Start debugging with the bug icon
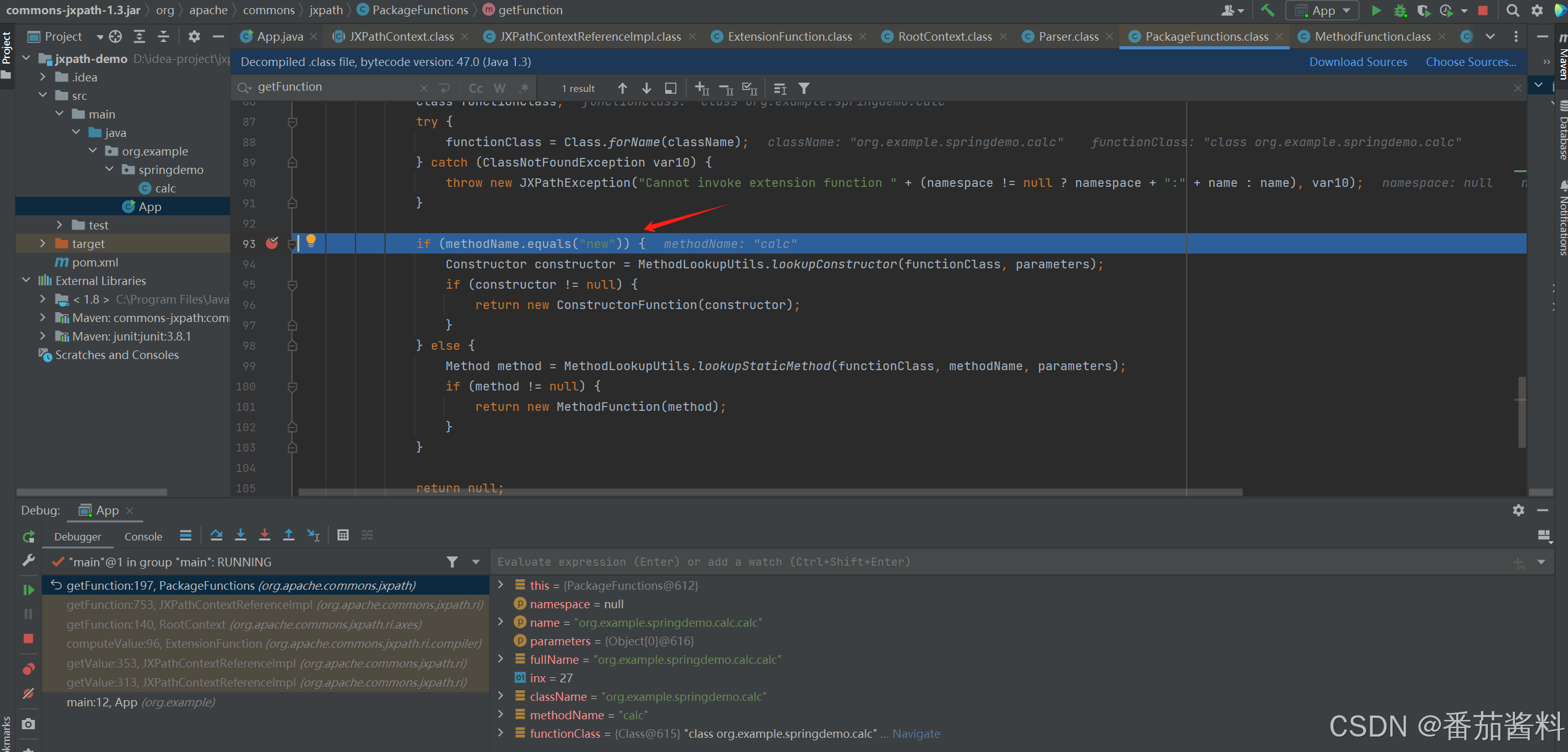Screen dimensions: 1568x752 click(x=1400, y=10)
